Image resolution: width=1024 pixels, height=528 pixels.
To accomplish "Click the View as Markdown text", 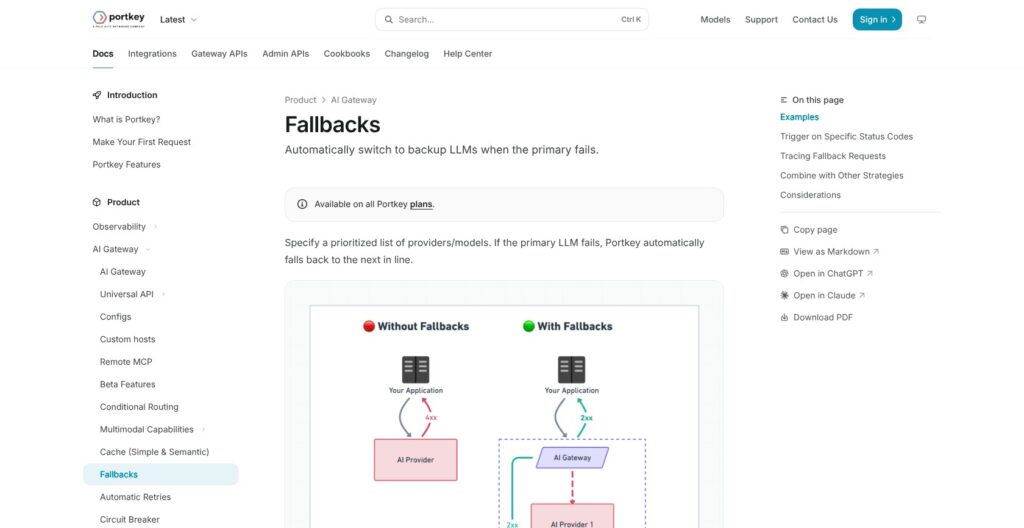I will (831, 252).
